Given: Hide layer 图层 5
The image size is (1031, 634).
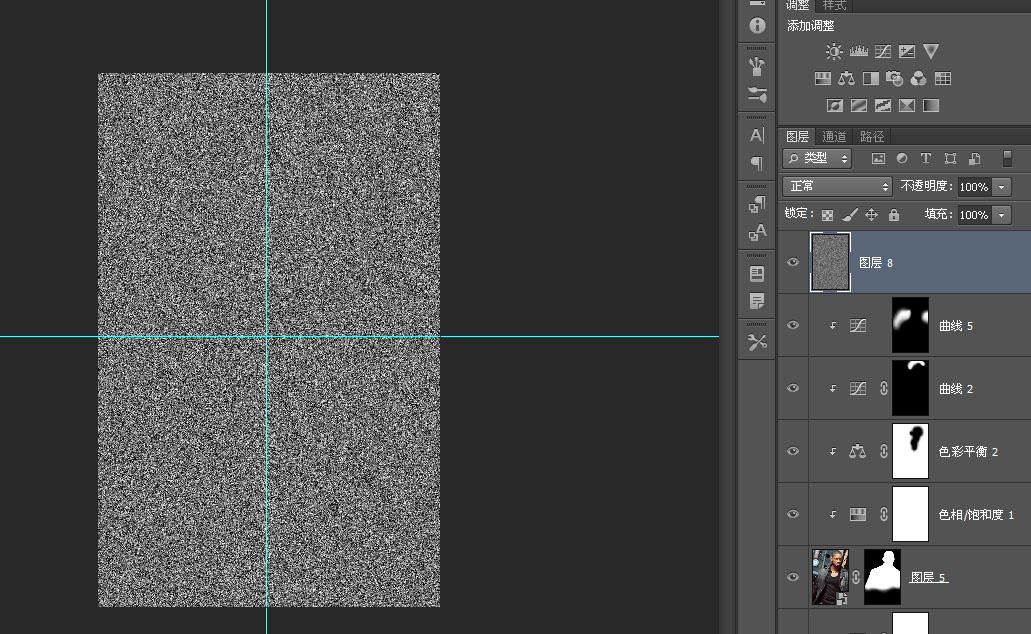Looking at the screenshot, I should 793,577.
